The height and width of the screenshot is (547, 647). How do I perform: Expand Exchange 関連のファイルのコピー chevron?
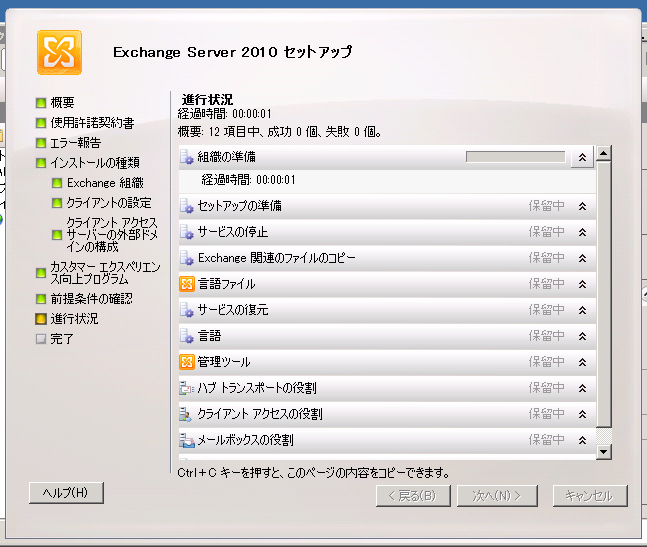coord(582,258)
